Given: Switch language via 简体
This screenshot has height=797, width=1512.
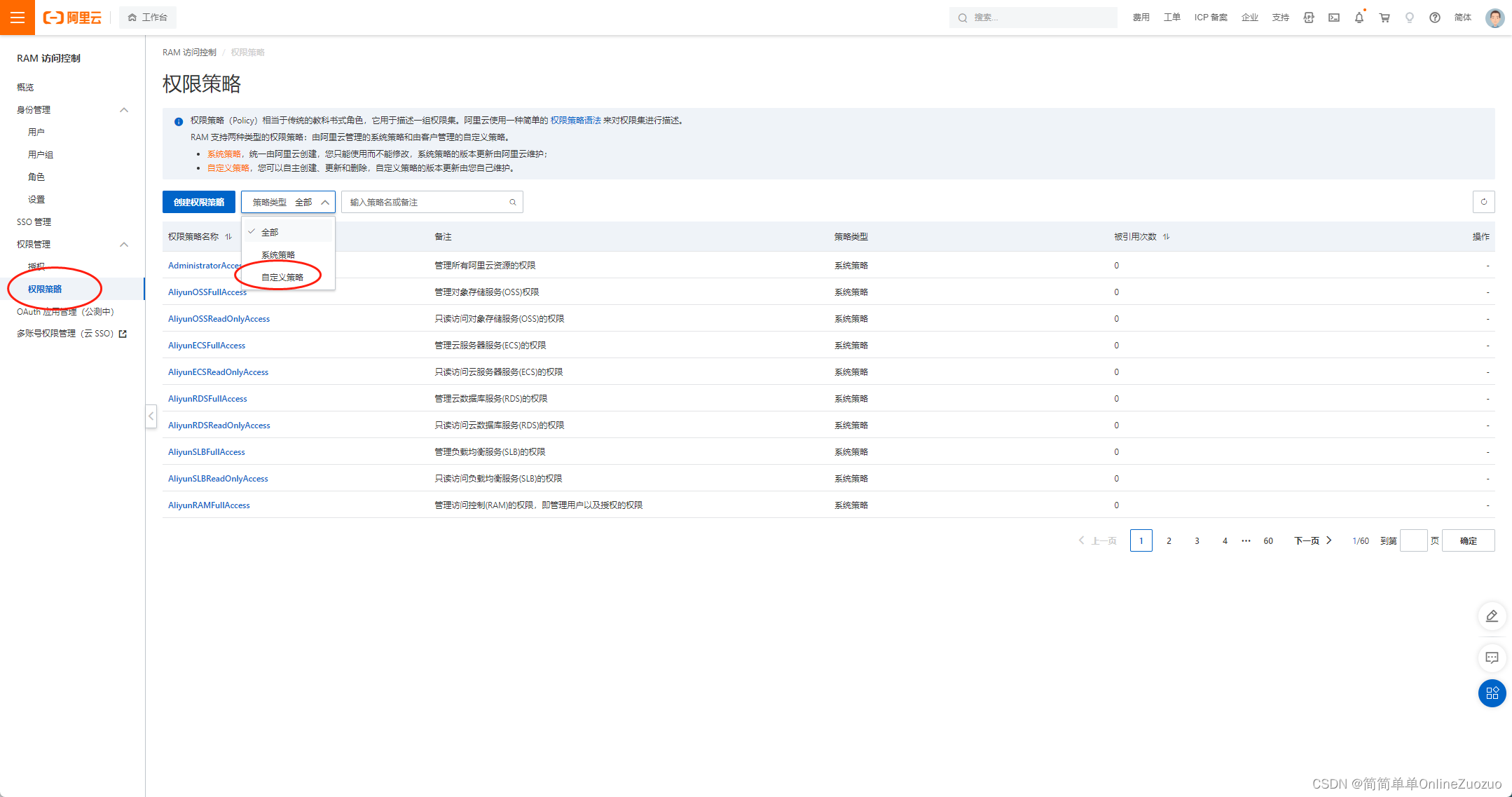Looking at the screenshot, I should point(1463,18).
